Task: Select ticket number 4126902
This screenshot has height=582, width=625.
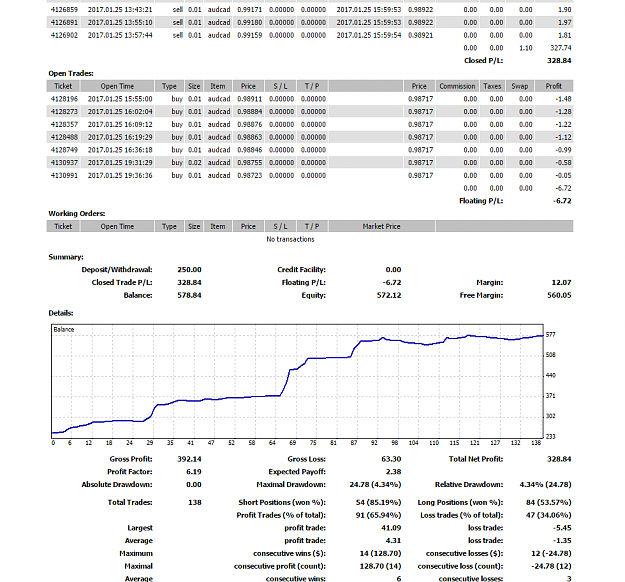Action: pos(64,35)
